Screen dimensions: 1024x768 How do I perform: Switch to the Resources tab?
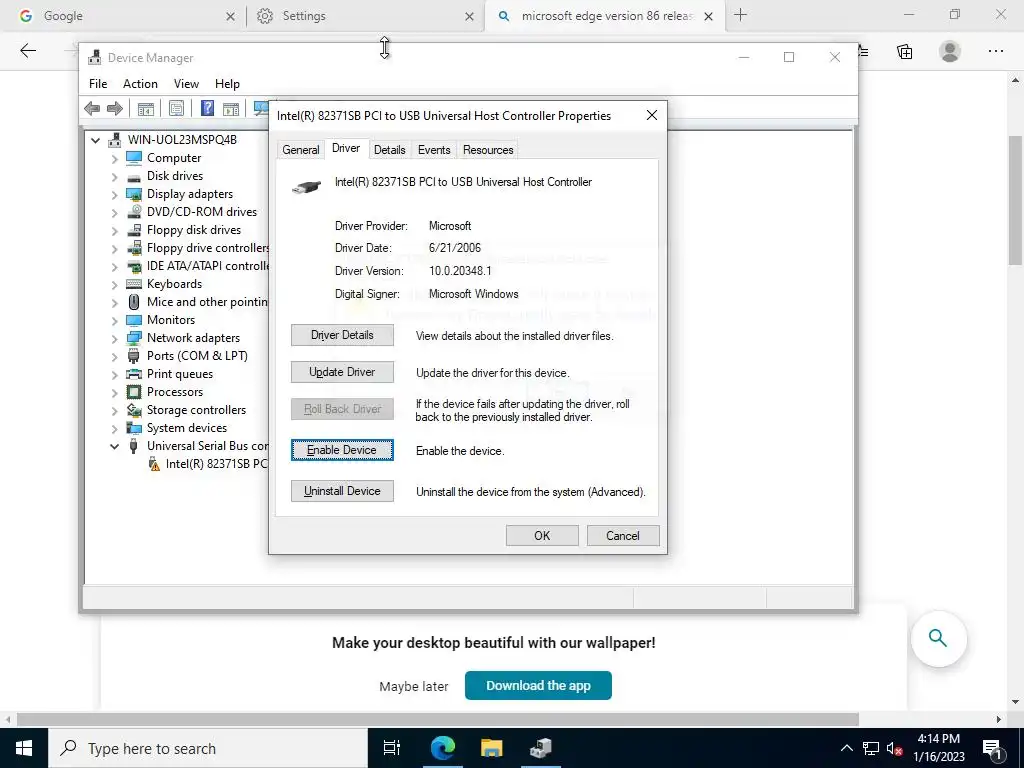point(488,150)
